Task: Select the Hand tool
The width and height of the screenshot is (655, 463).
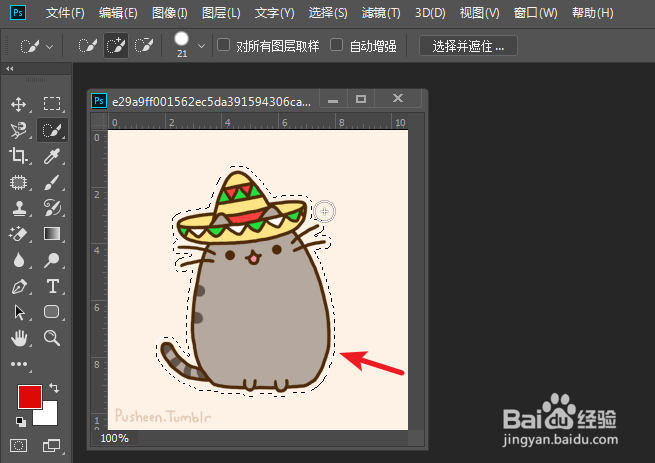Action: [x=18, y=338]
